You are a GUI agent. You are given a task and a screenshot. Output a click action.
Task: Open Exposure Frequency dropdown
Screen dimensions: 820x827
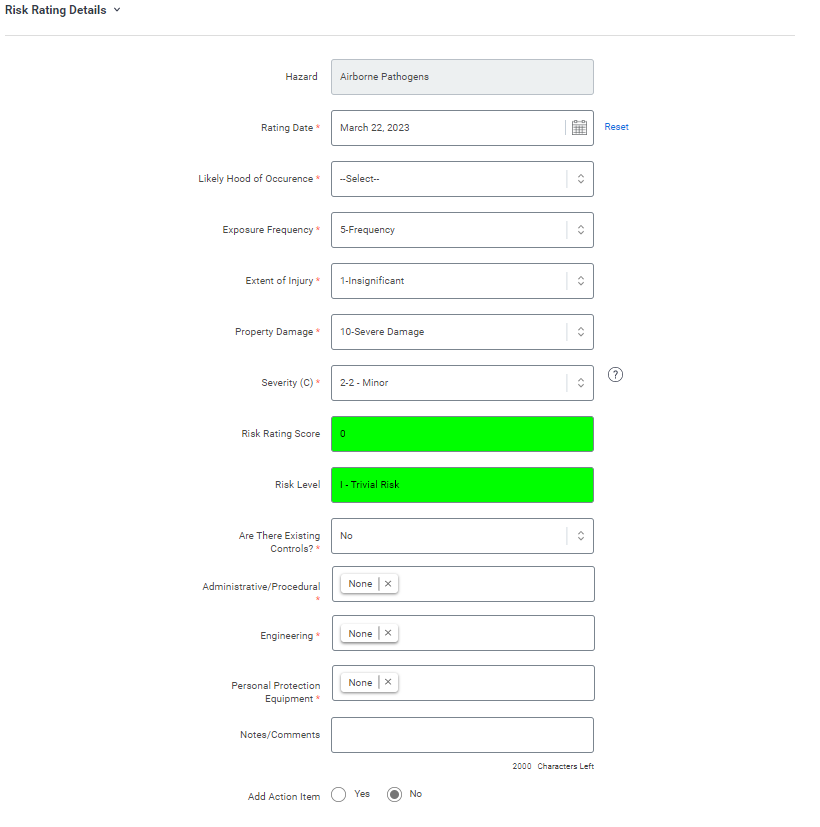pos(462,230)
